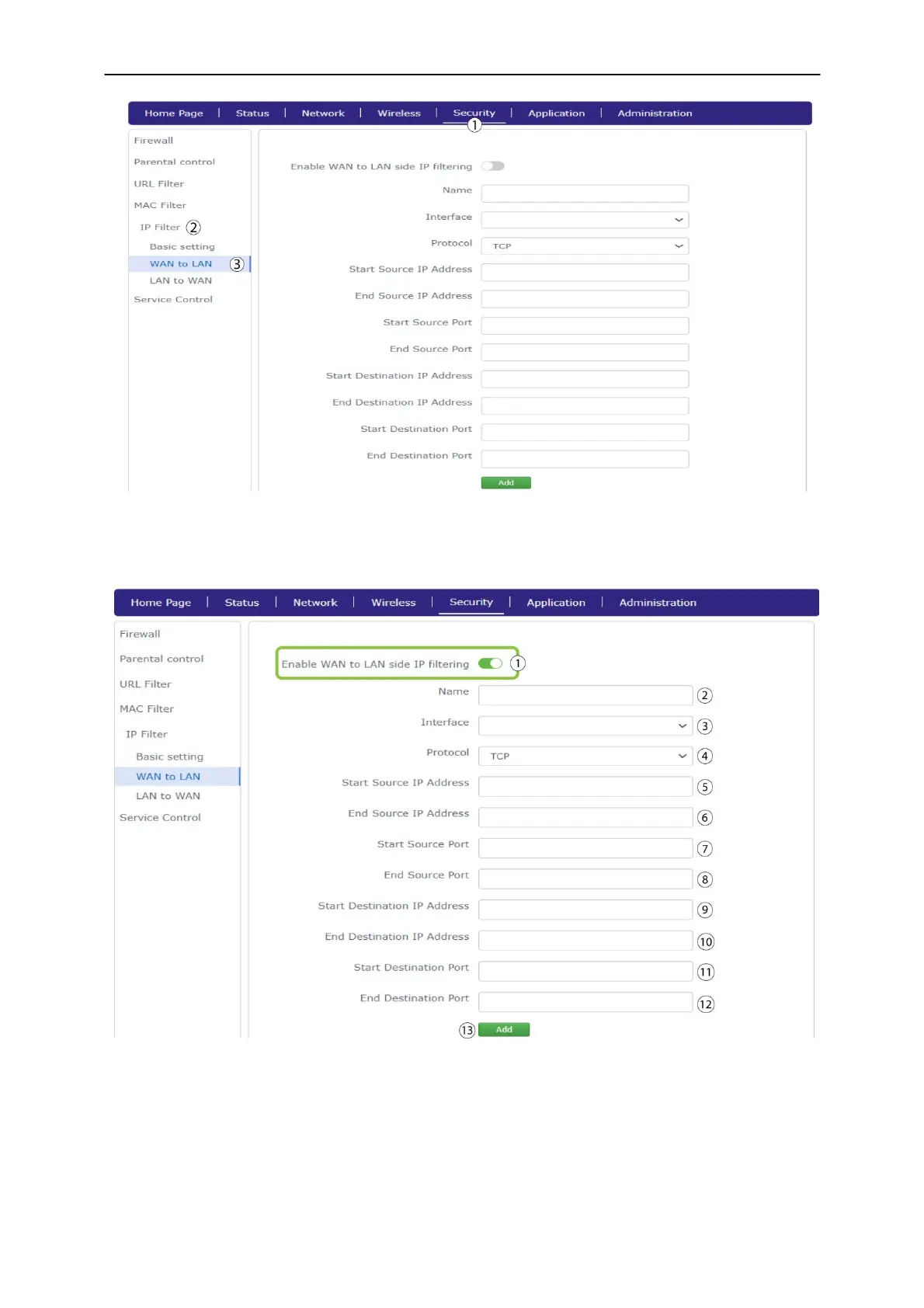Image resolution: width=924 pixels, height=1308 pixels.
Task: Click circled number 3 next to WAN to LAN
Action: 237,264
